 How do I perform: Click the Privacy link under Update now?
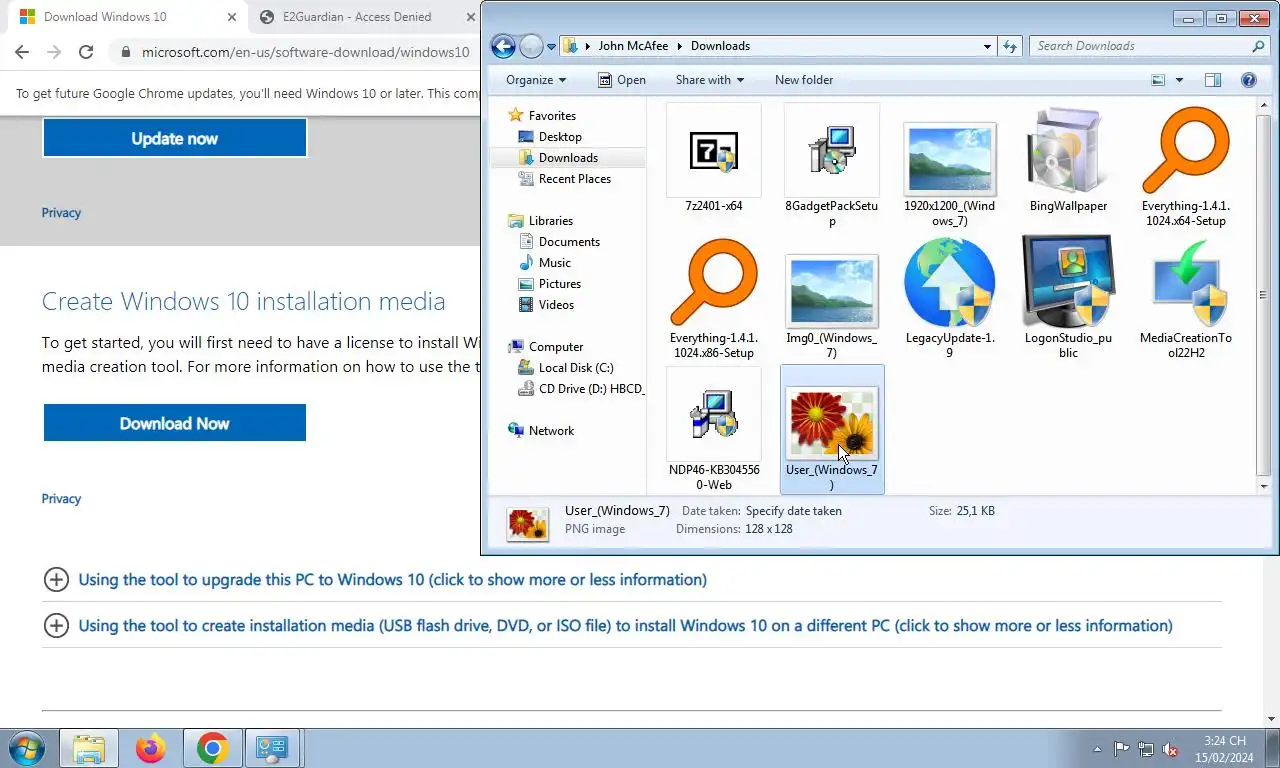point(61,213)
